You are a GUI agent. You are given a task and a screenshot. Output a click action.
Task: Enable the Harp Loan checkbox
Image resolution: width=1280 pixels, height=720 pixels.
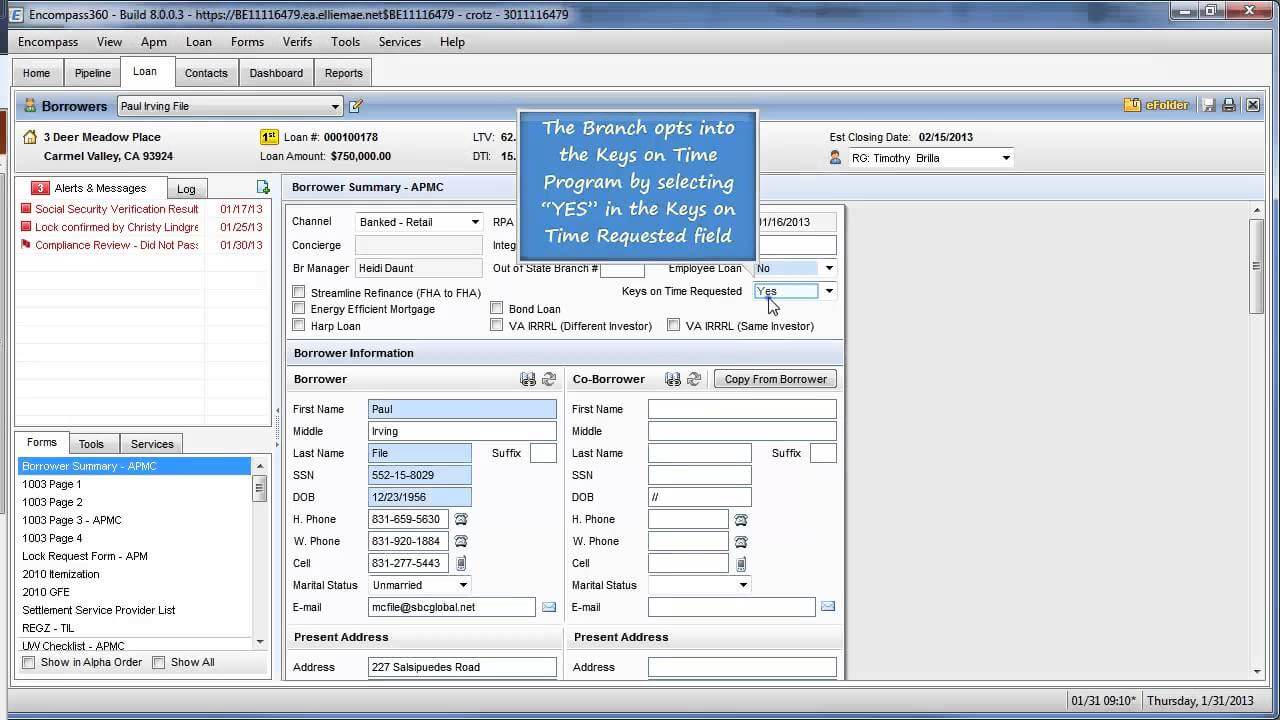pyautogui.click(x=299, y=325)
